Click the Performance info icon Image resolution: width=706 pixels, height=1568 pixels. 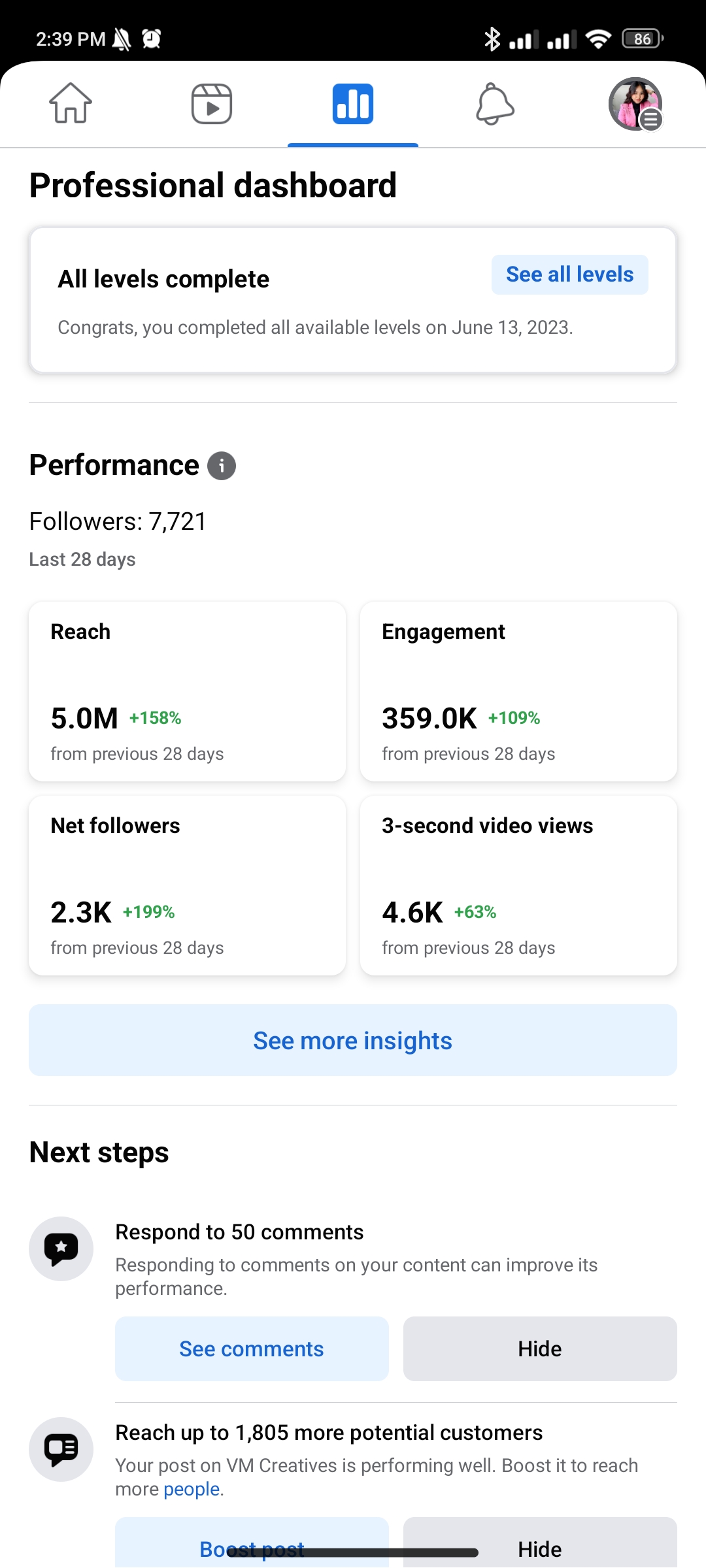[x=222, y=466]
